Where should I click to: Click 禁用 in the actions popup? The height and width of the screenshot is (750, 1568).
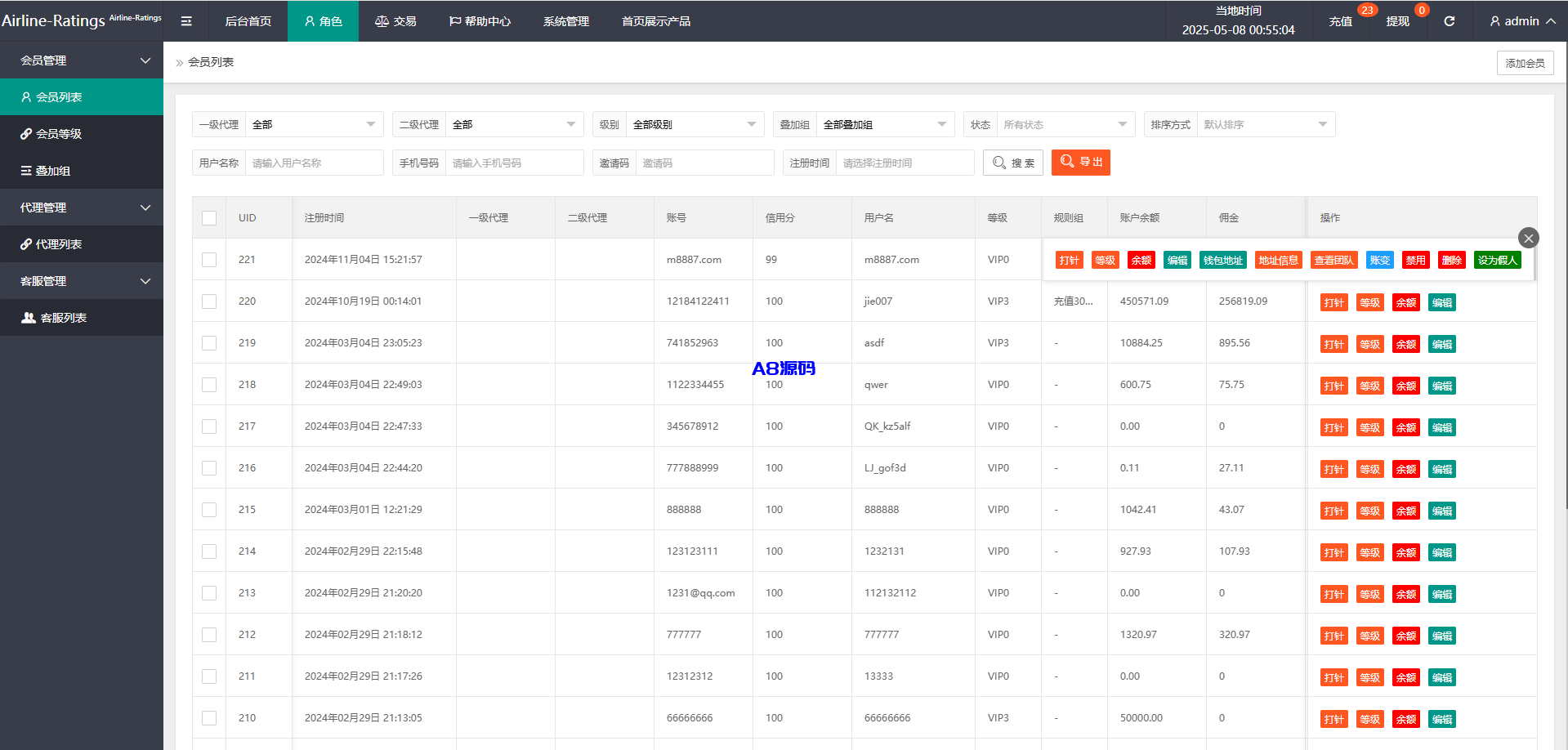[x=1416, y=261]
